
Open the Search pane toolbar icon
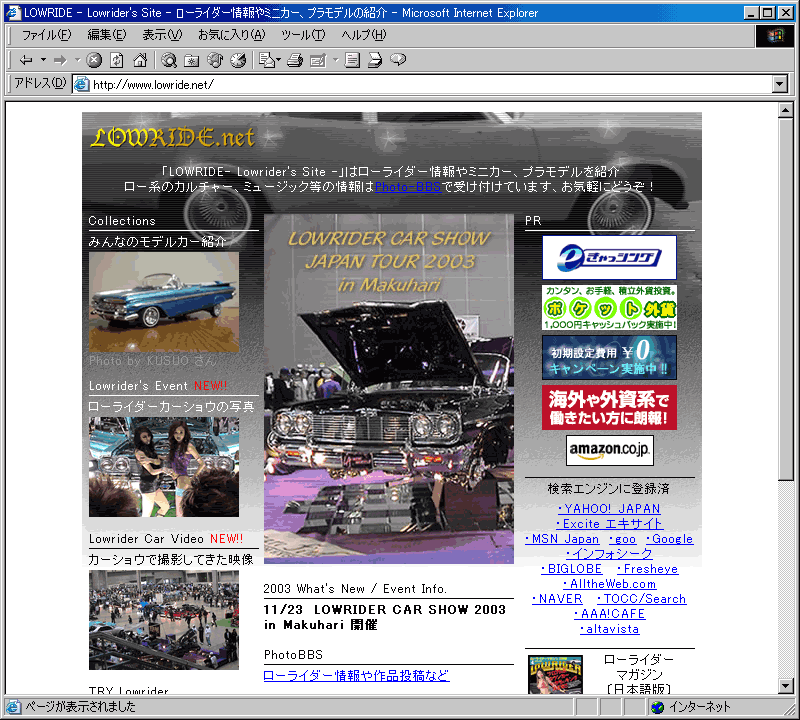(x=169, y=60)
